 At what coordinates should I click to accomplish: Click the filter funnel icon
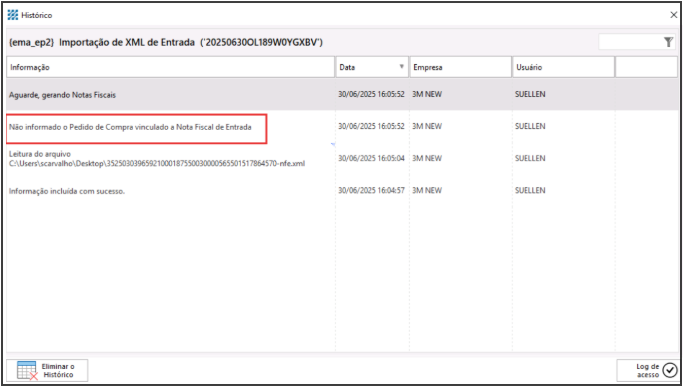(x=668, y=42)
